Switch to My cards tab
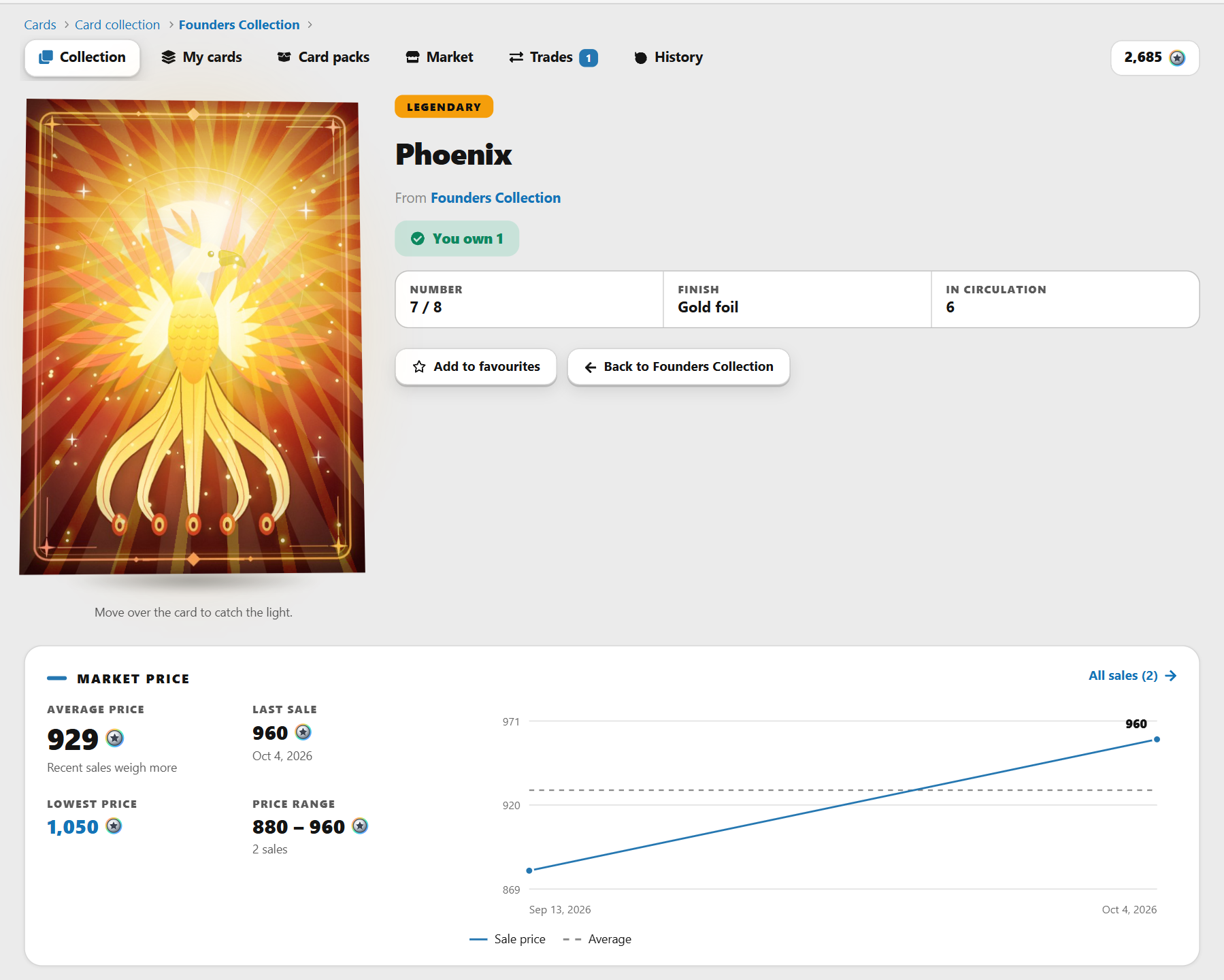This screenshot has width=1224, height=980. [x=201, y=57]
